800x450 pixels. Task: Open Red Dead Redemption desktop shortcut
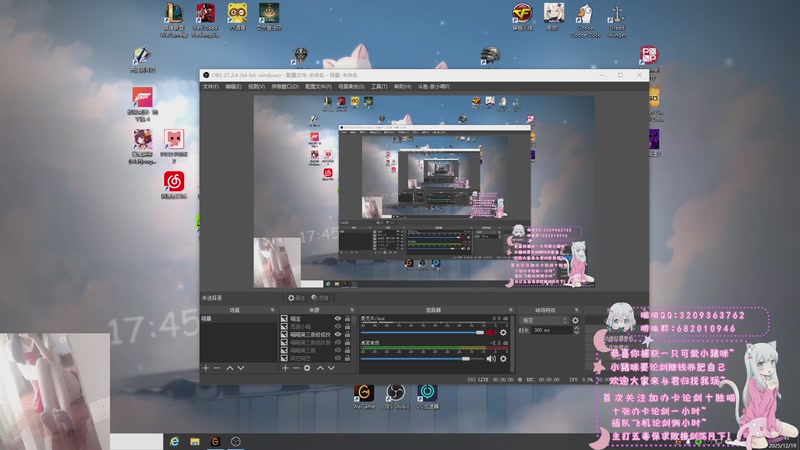(x=206, y=20)
